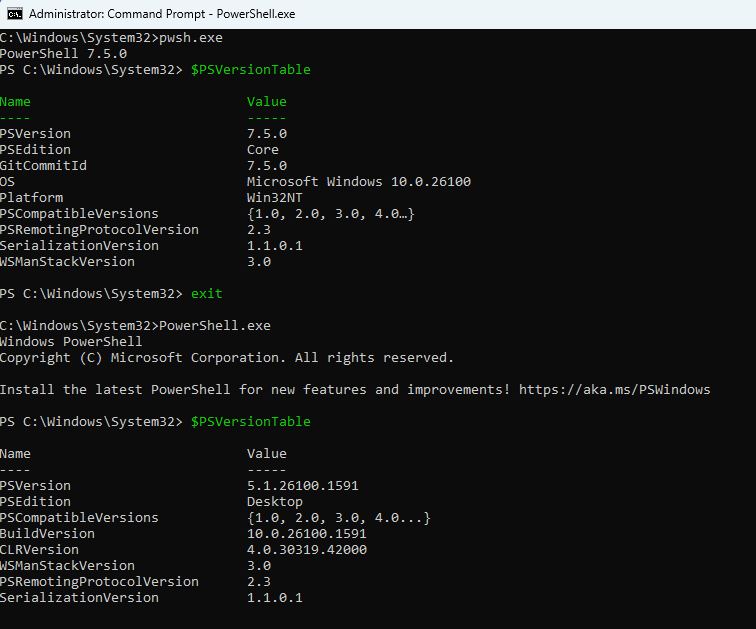Click the GitCommitId property name
The height and width of the screenshot is (629, 756).
coord(43,166)
